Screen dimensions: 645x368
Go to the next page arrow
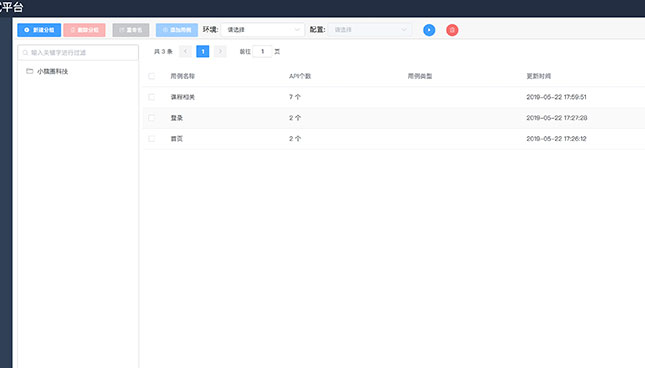[x=220, y=51]
